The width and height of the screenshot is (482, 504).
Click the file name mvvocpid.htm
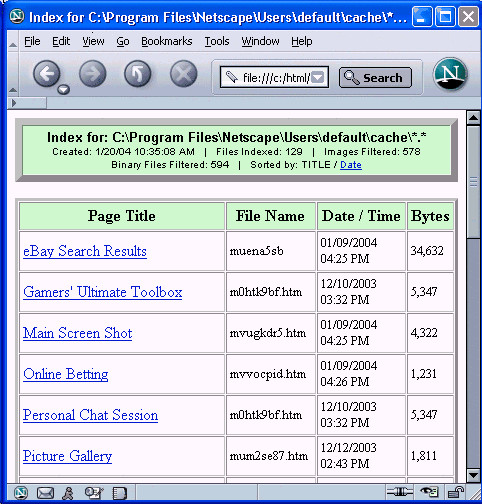[x=268, y=374]
